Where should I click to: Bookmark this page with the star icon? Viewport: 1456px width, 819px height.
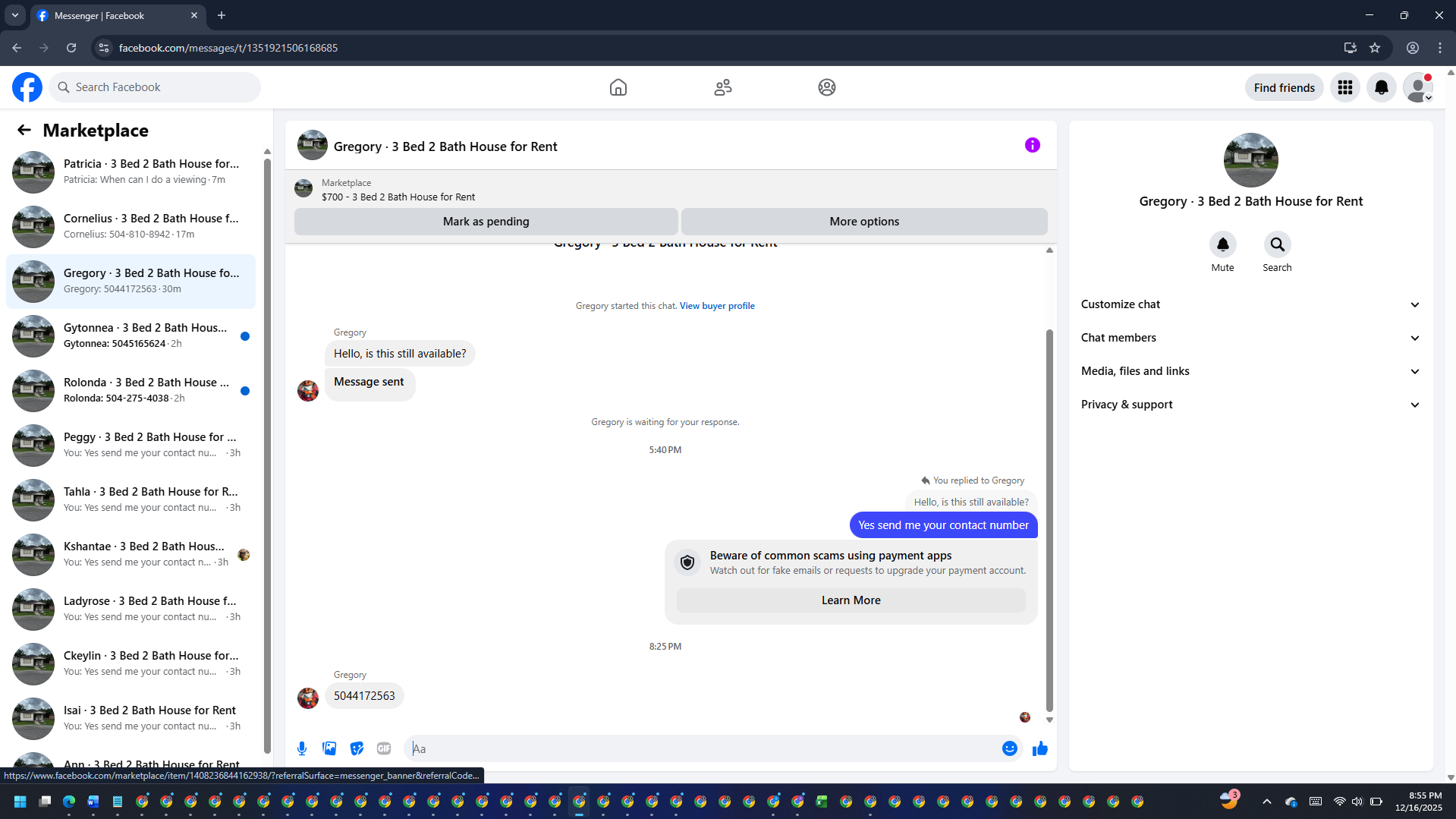[1375, 48]
